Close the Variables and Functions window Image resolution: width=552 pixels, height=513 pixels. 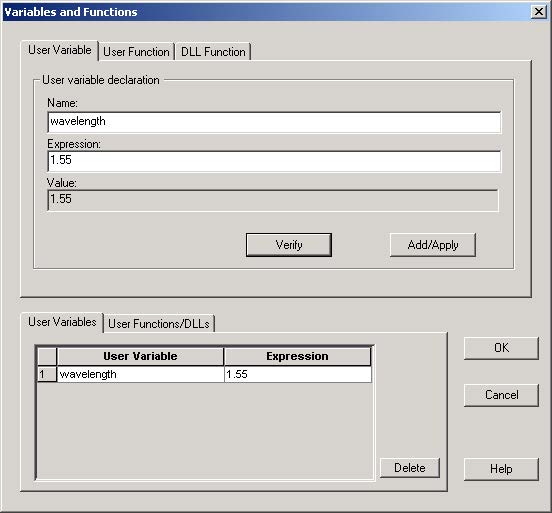coord(539,12)
